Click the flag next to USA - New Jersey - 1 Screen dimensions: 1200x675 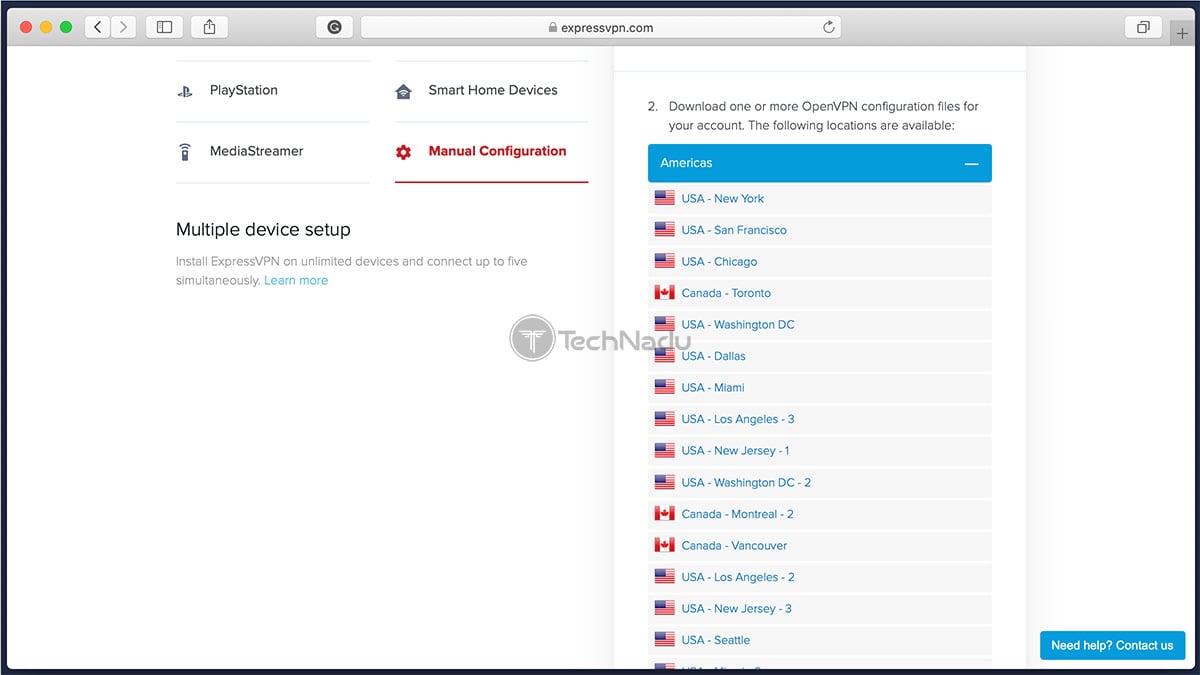[664, 450]
